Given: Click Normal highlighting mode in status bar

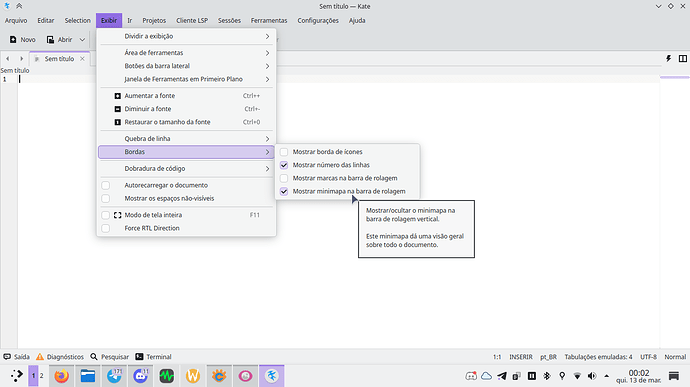Looking at the screenshot, I should (675, 357).
